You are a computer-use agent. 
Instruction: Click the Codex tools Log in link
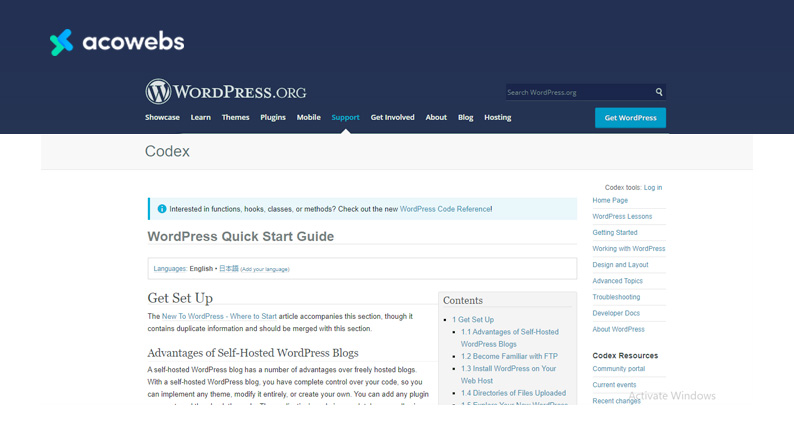click(653, 187)
